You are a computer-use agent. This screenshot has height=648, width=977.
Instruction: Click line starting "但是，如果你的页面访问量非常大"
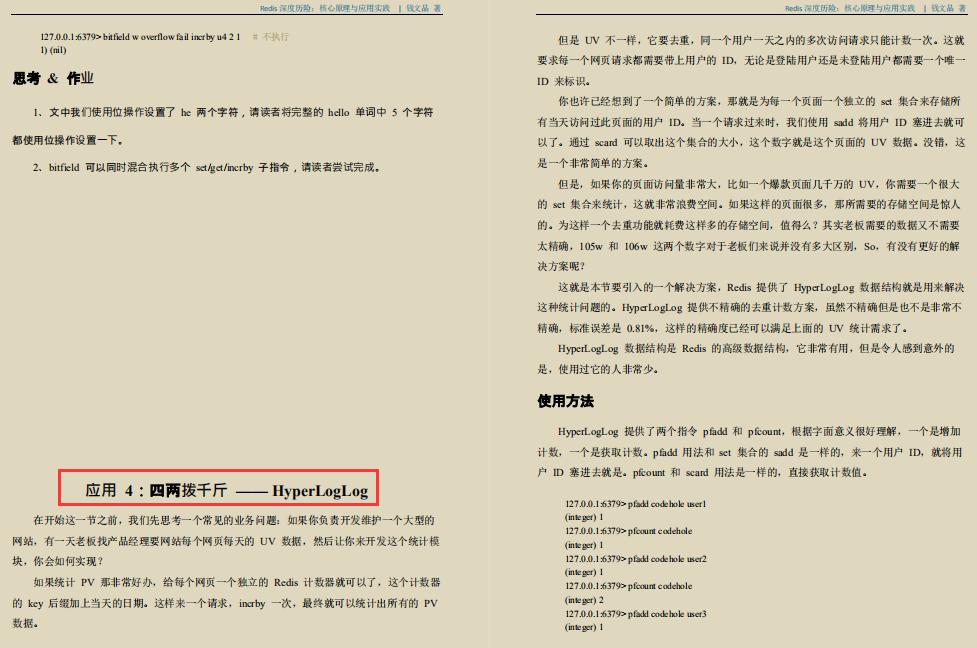point(759,184)
